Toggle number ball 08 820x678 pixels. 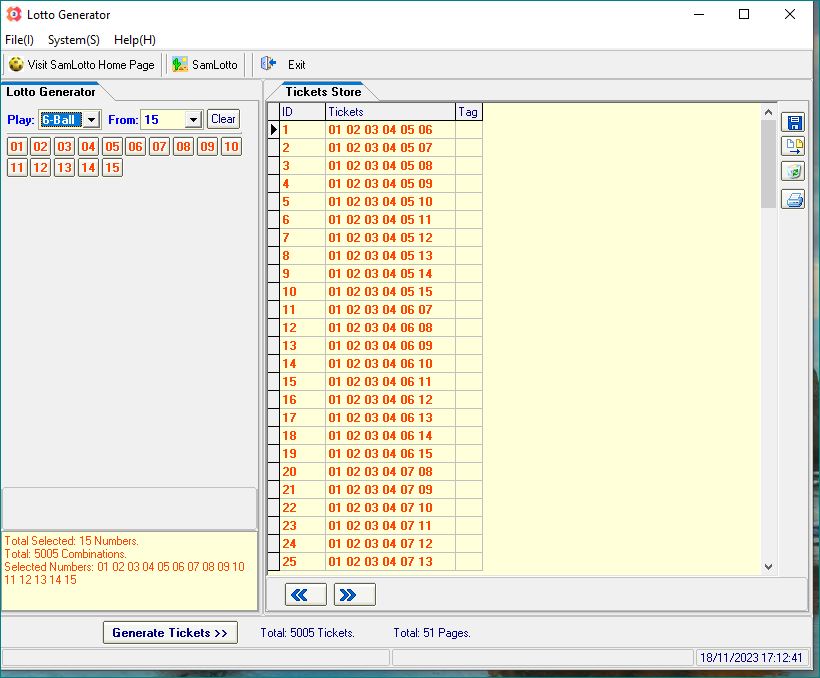click(x=184, y=146)
